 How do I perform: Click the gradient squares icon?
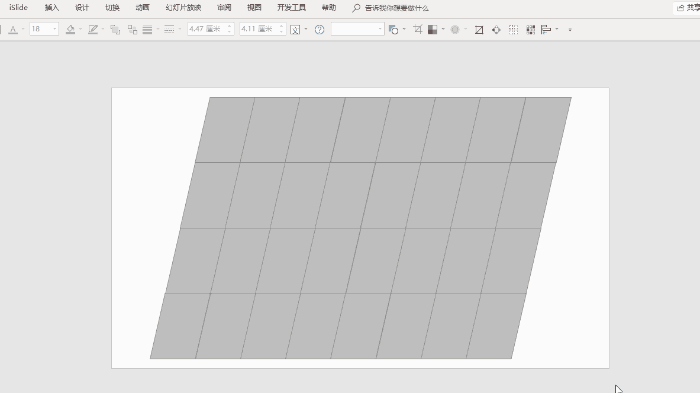(x=432, y=29)
